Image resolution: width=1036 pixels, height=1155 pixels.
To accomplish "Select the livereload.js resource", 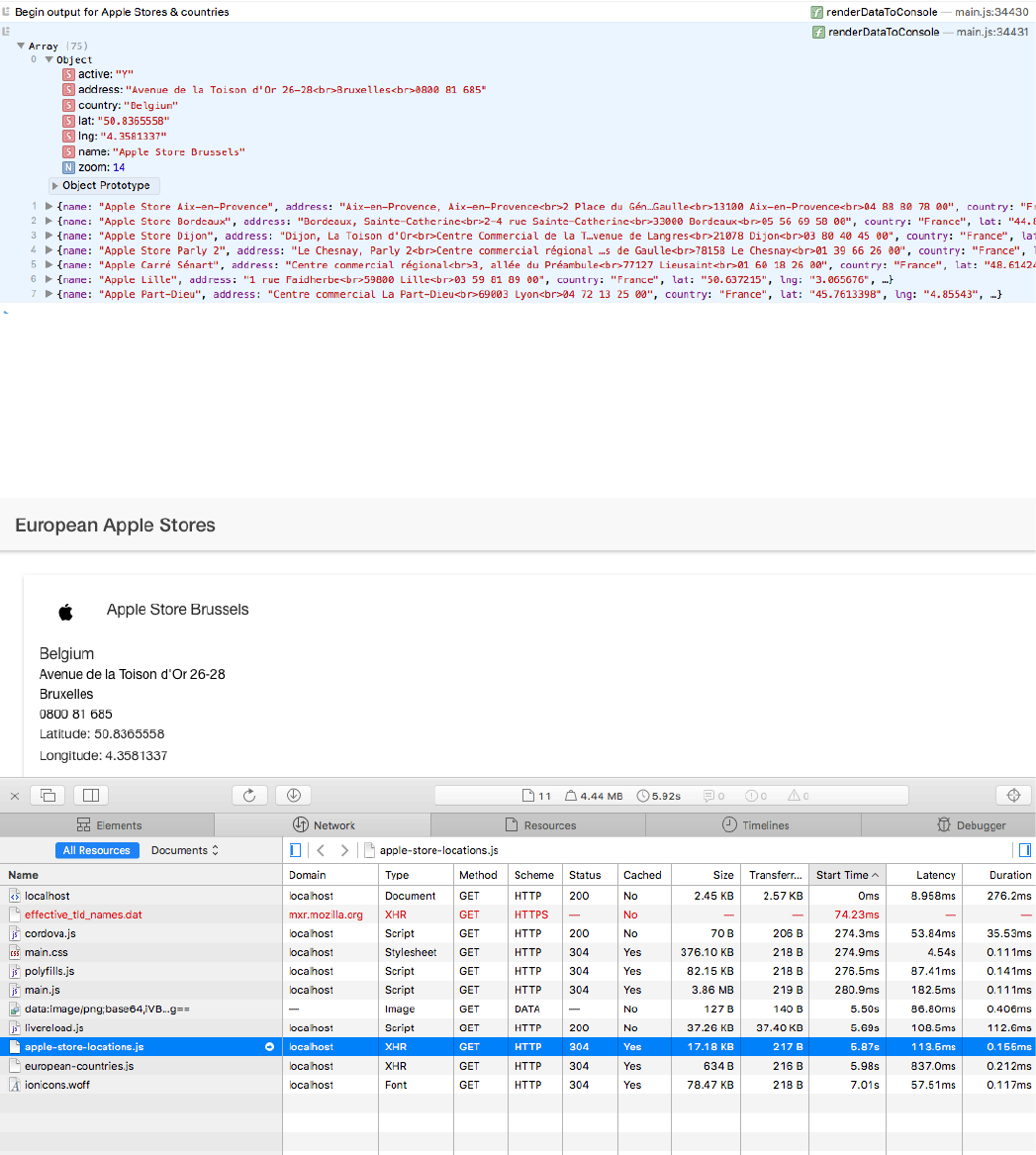I will (518, 1028).
